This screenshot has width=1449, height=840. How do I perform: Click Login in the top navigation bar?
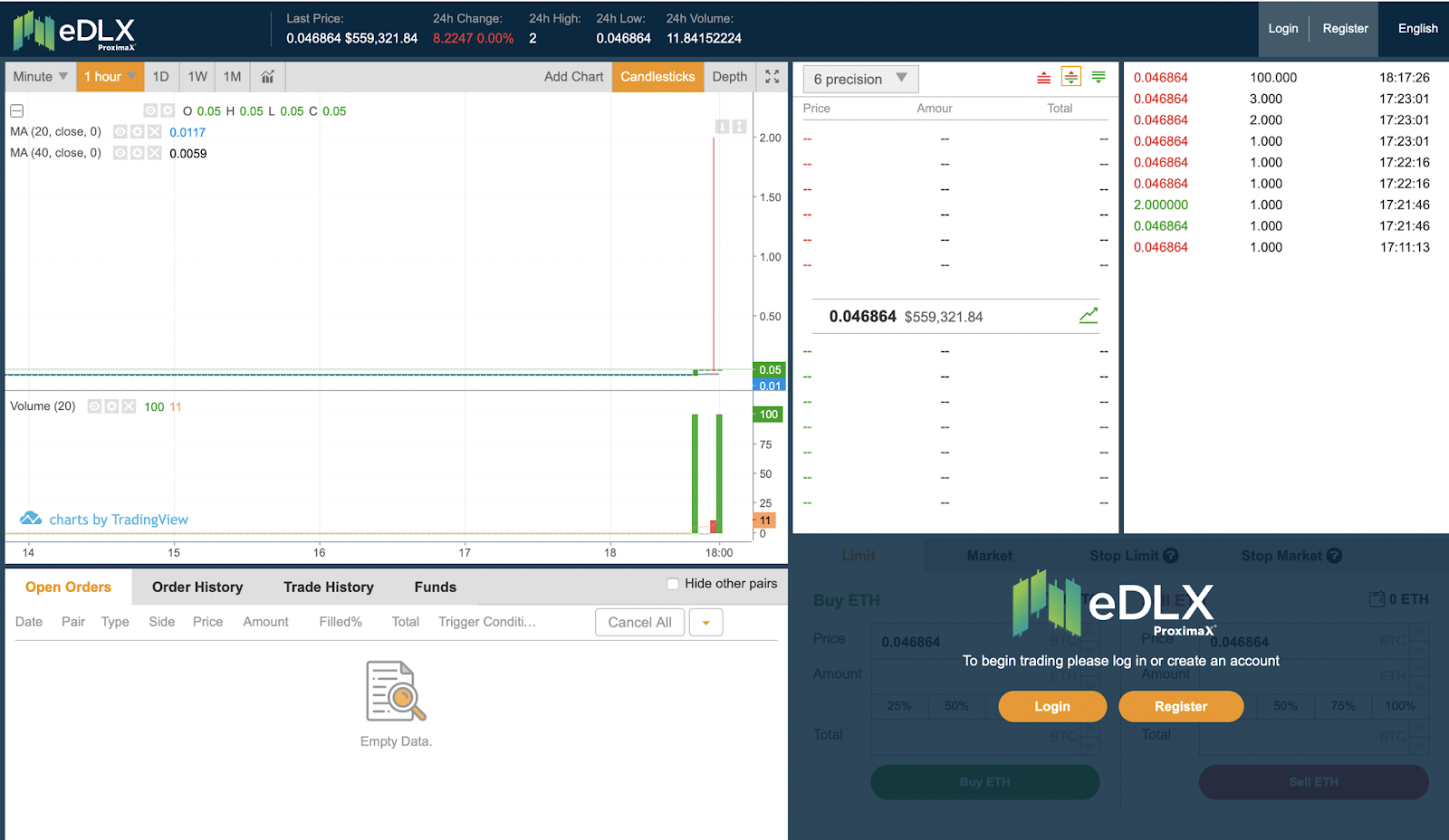pyautogui.click(x=1282, y=29)
